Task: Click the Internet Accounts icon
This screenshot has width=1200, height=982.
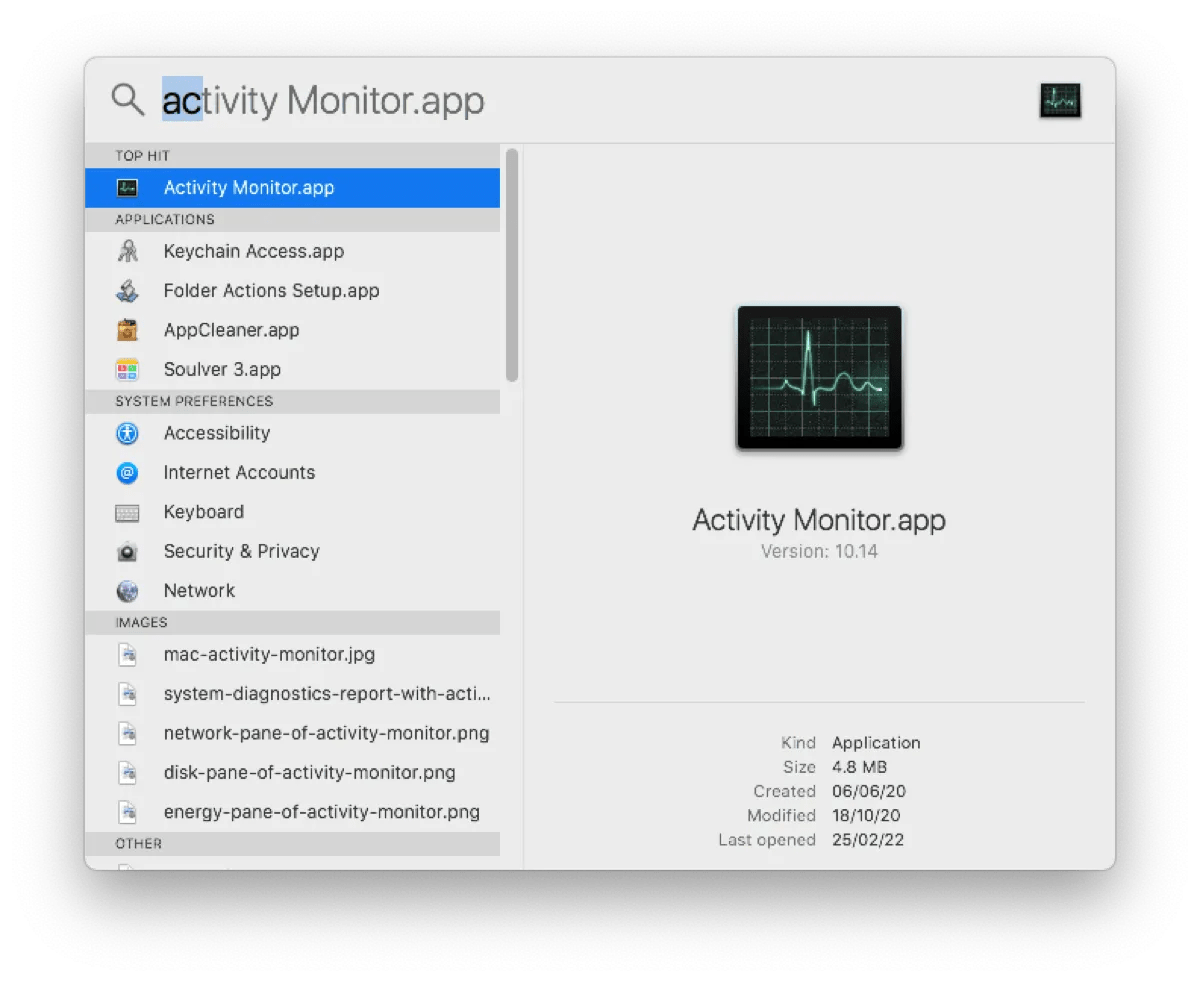Action: 127,472
